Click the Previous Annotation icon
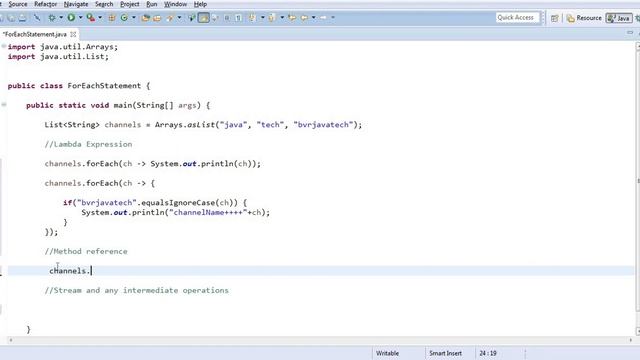This screenshot has width=640, height=360. tap(271, 18)
